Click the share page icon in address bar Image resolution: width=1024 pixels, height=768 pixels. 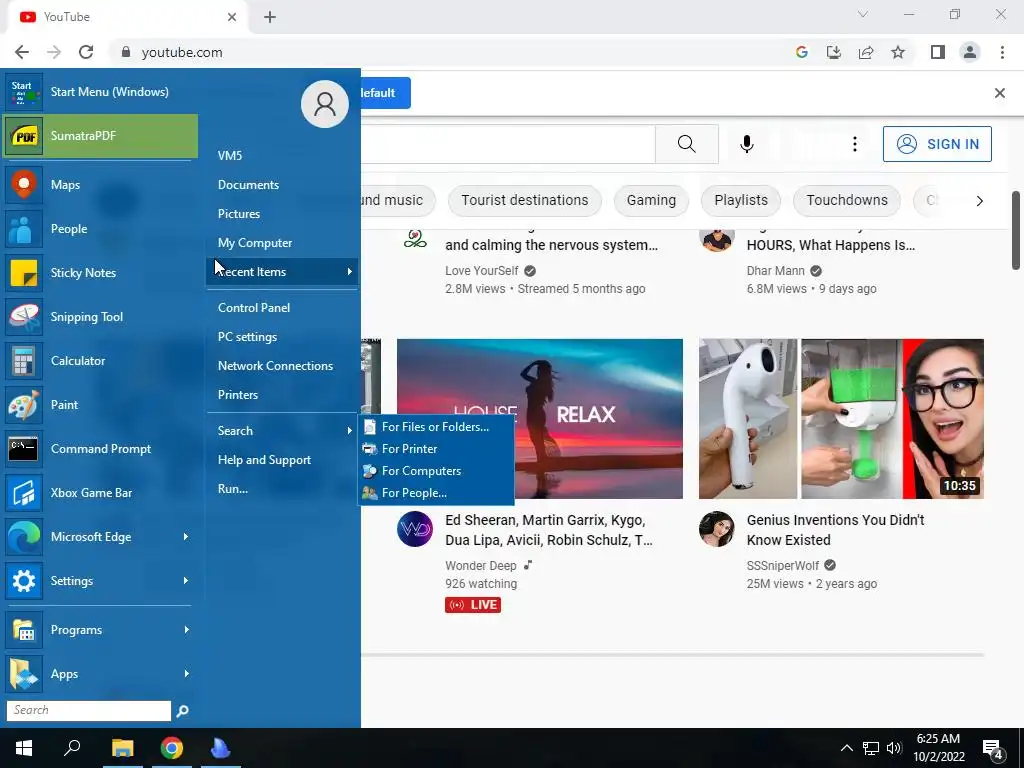[866, 52]
